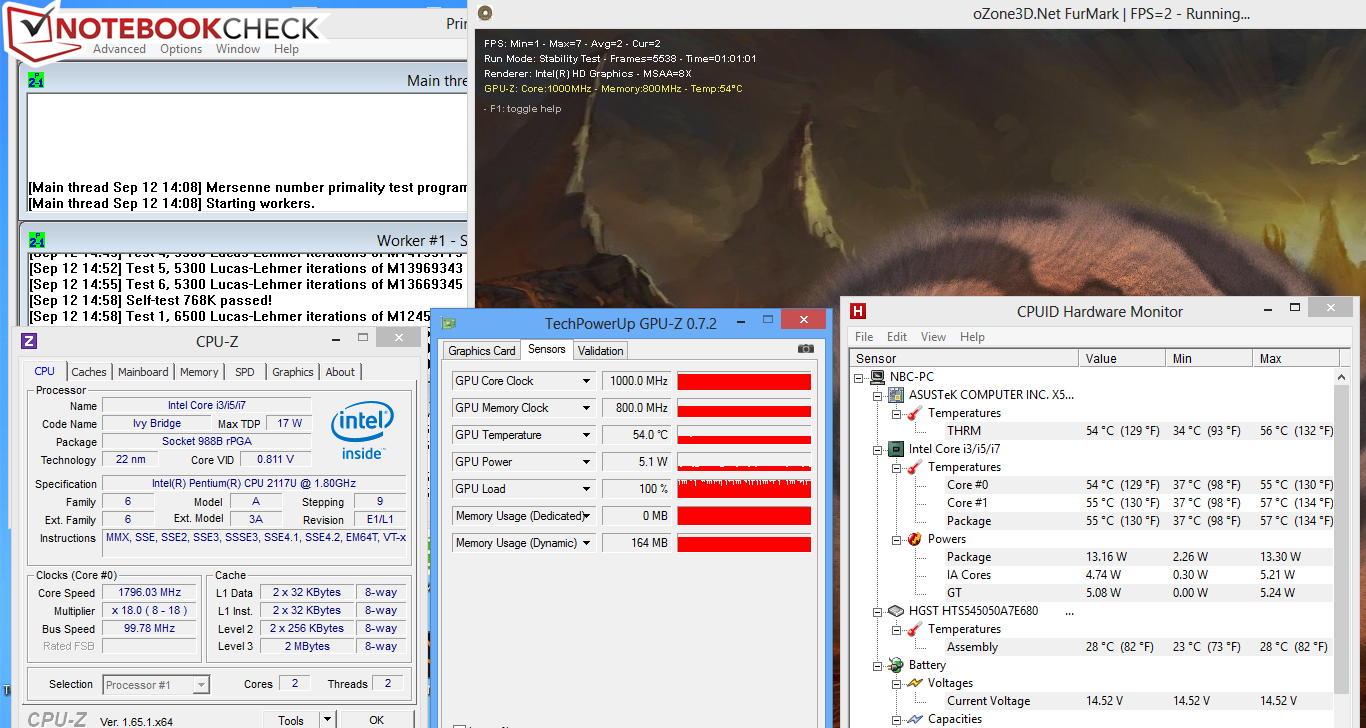
Task: Collapse the NBC-PC tree node
Action: coord(860,377)
